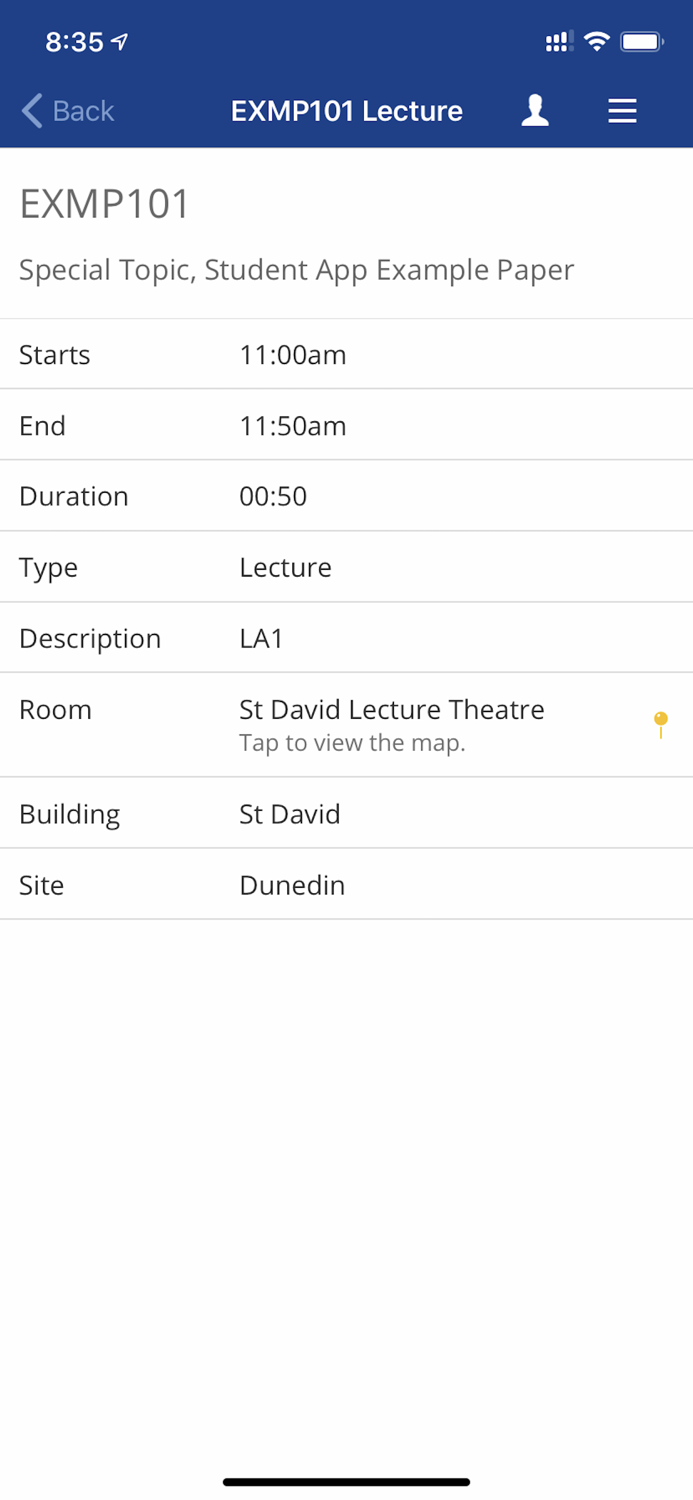Tap the battery indicator

(x=643, y=41)
